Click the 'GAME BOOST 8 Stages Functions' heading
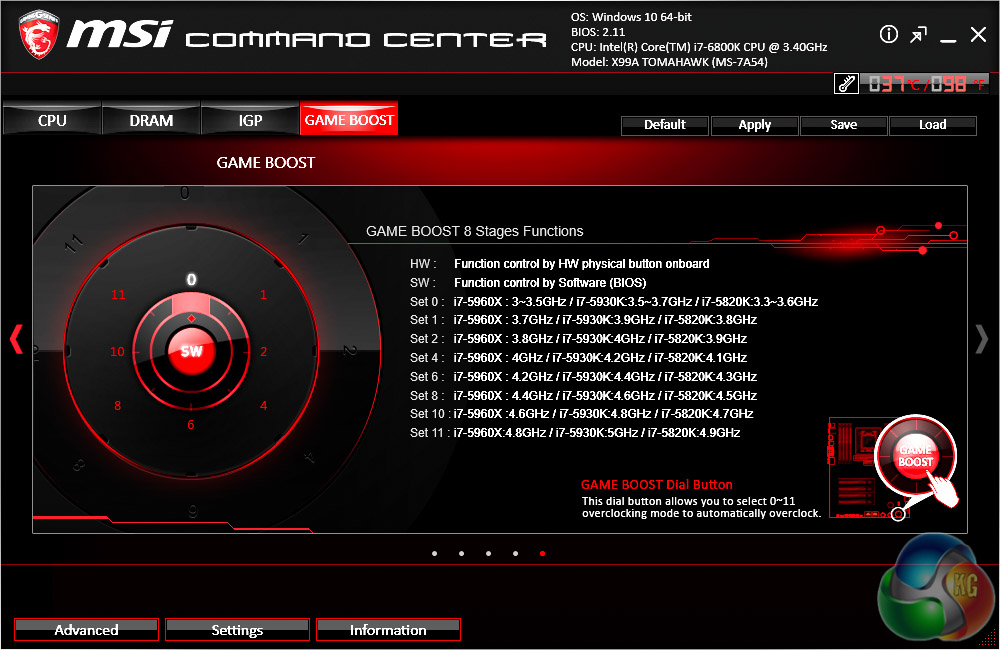 (474, 232)
